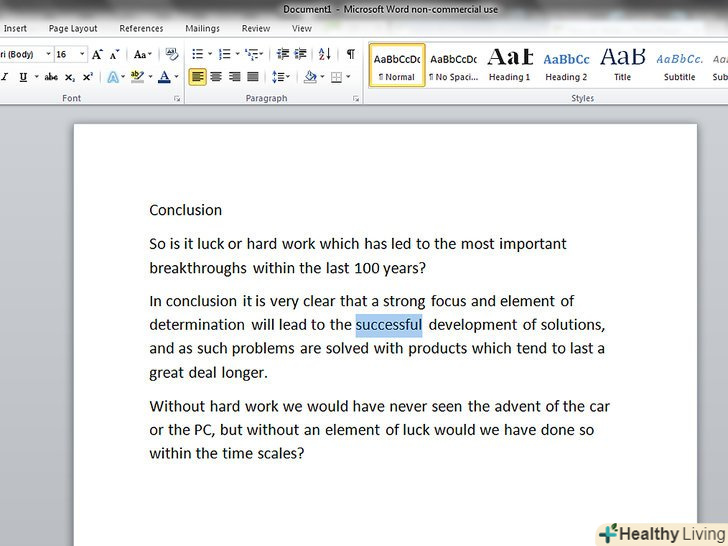
Task: Click the highlighted word 'successful'
Action: [389, 325]
